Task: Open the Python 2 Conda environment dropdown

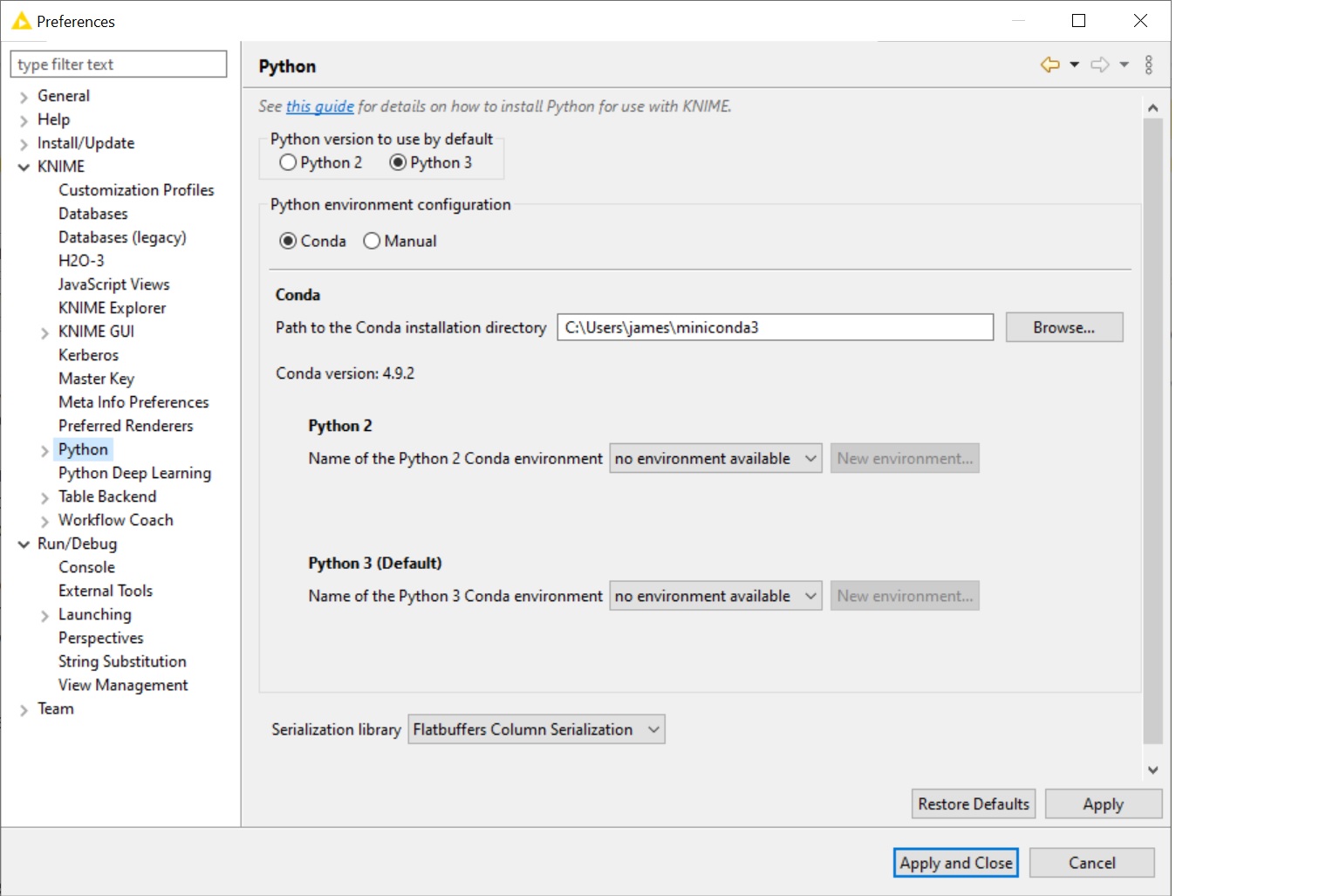Action: click(x=715, y=458)
